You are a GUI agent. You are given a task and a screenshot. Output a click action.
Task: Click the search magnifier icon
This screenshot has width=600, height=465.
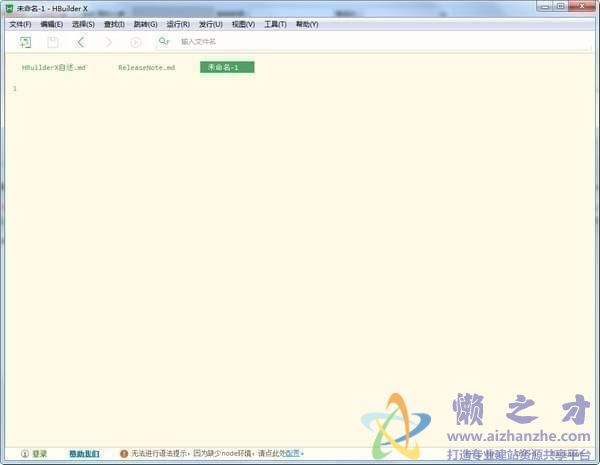point(164,41)
